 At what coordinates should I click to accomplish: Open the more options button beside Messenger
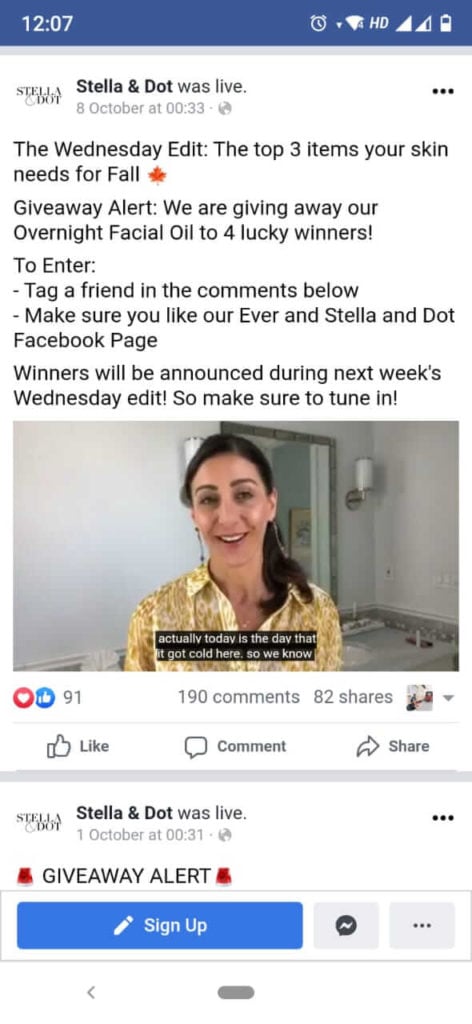click(x=422, y=925)
